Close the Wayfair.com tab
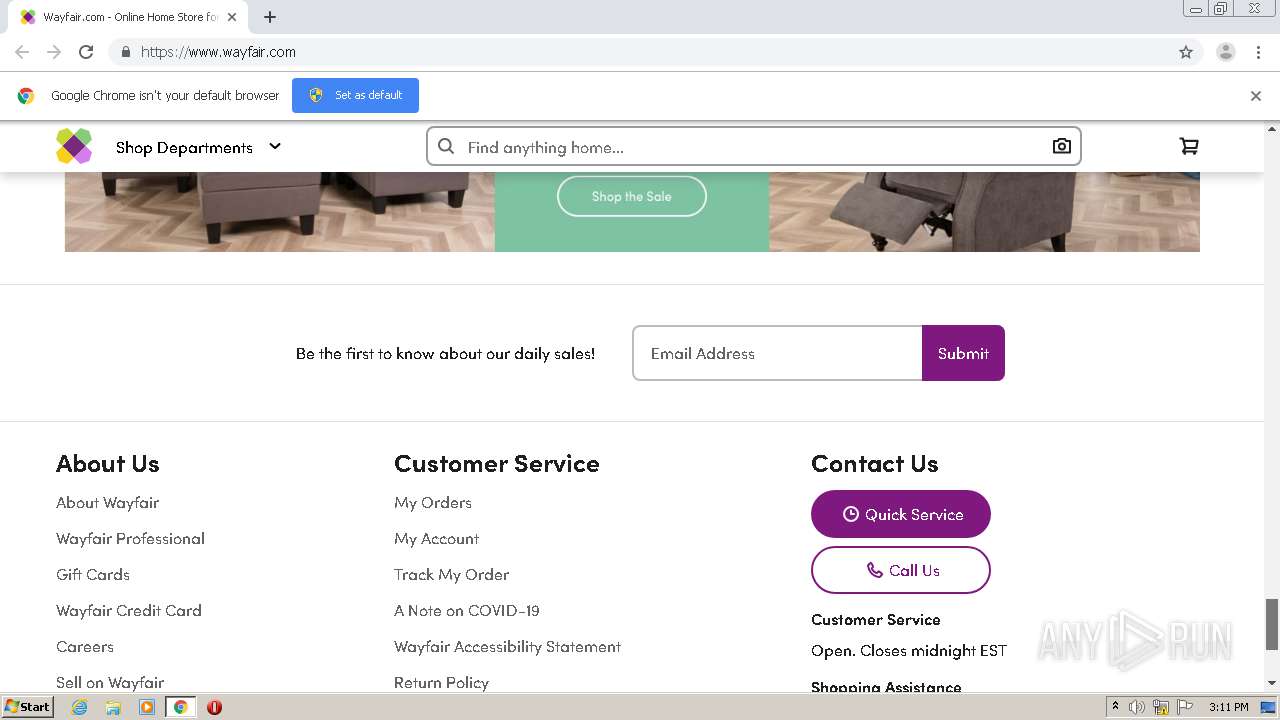The width and height of the screenshot is (1280, 720). pyautogui.click(x=232, y=17)
